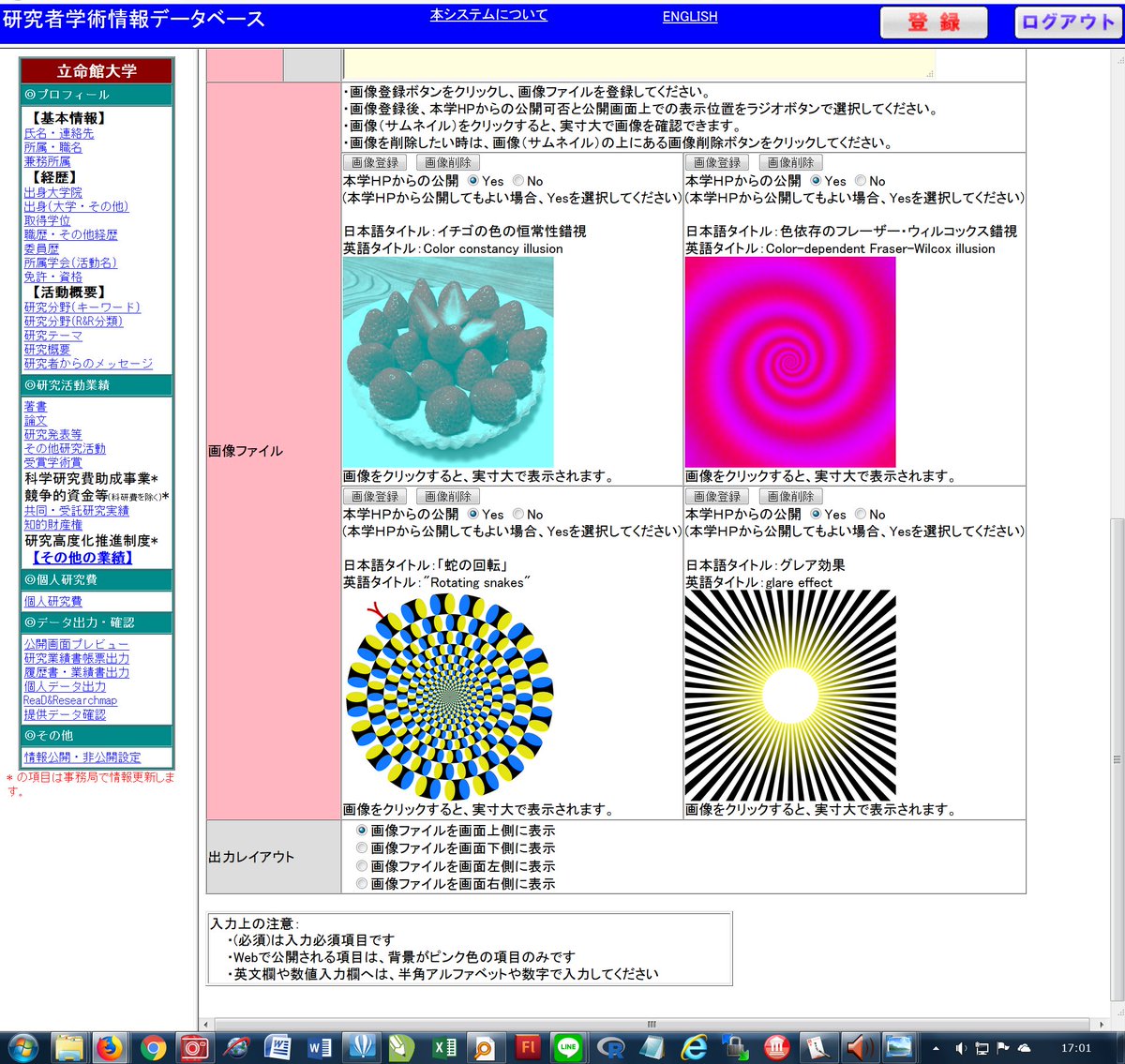Open 論文 sidebar link
Screen dimensions: 1125x1064
(x=35, y=420)
